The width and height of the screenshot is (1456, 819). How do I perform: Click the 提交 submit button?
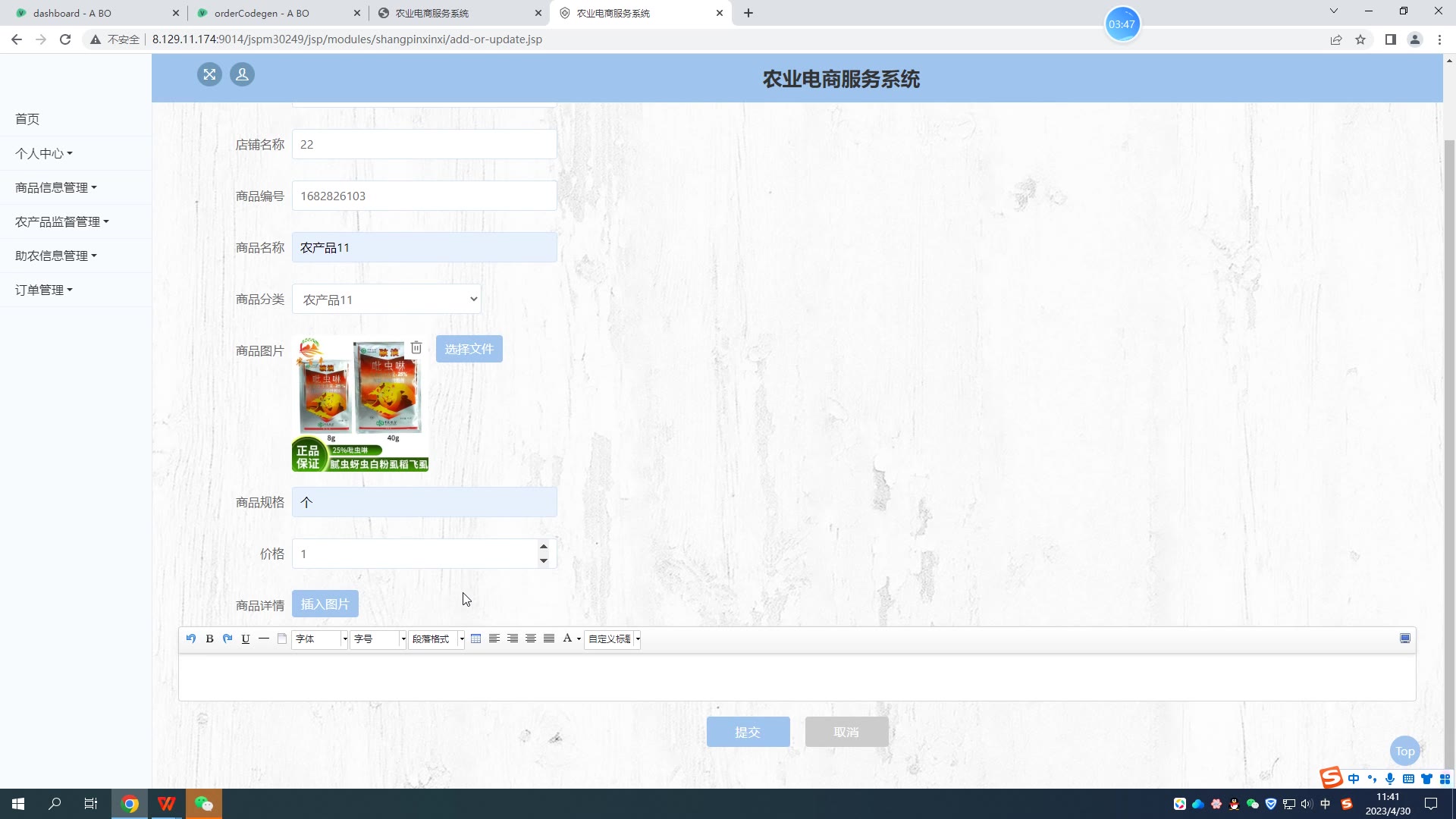coord(748,732)
